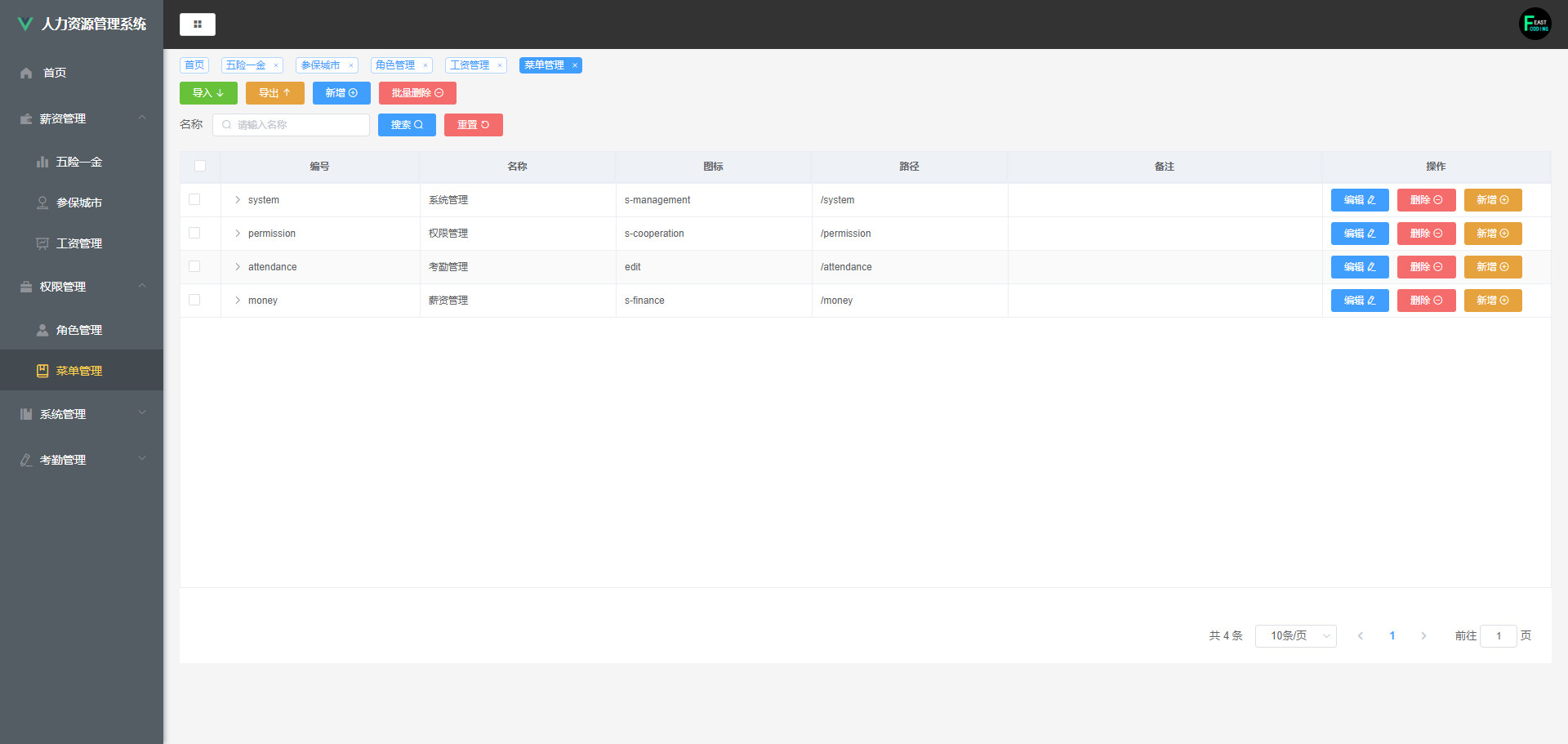Go to 首页 in sidebar
The image size is (1568, 744).
point(82,73)
